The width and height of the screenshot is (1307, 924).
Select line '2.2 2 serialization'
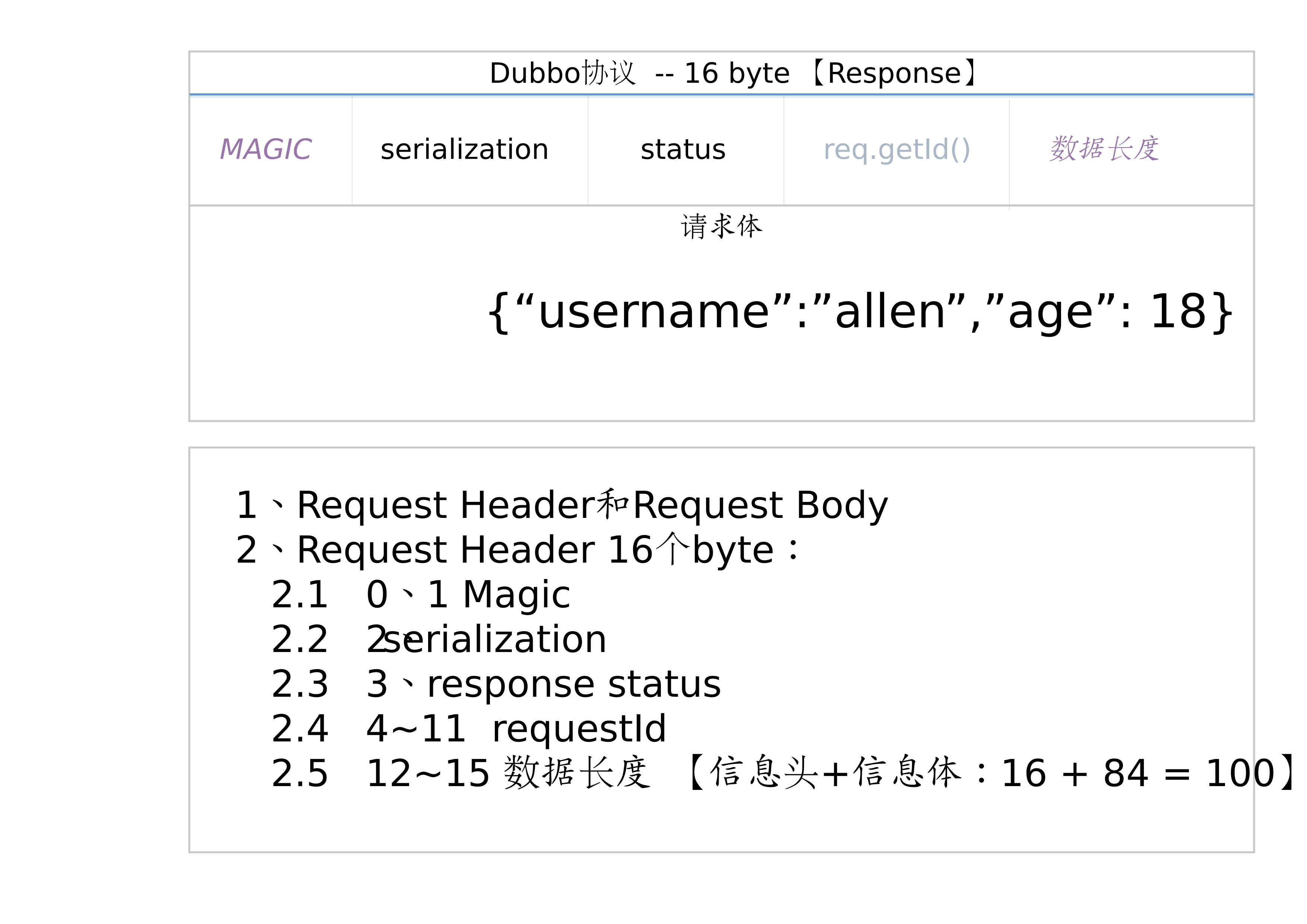pyautogui.click(x=439, y=639)
